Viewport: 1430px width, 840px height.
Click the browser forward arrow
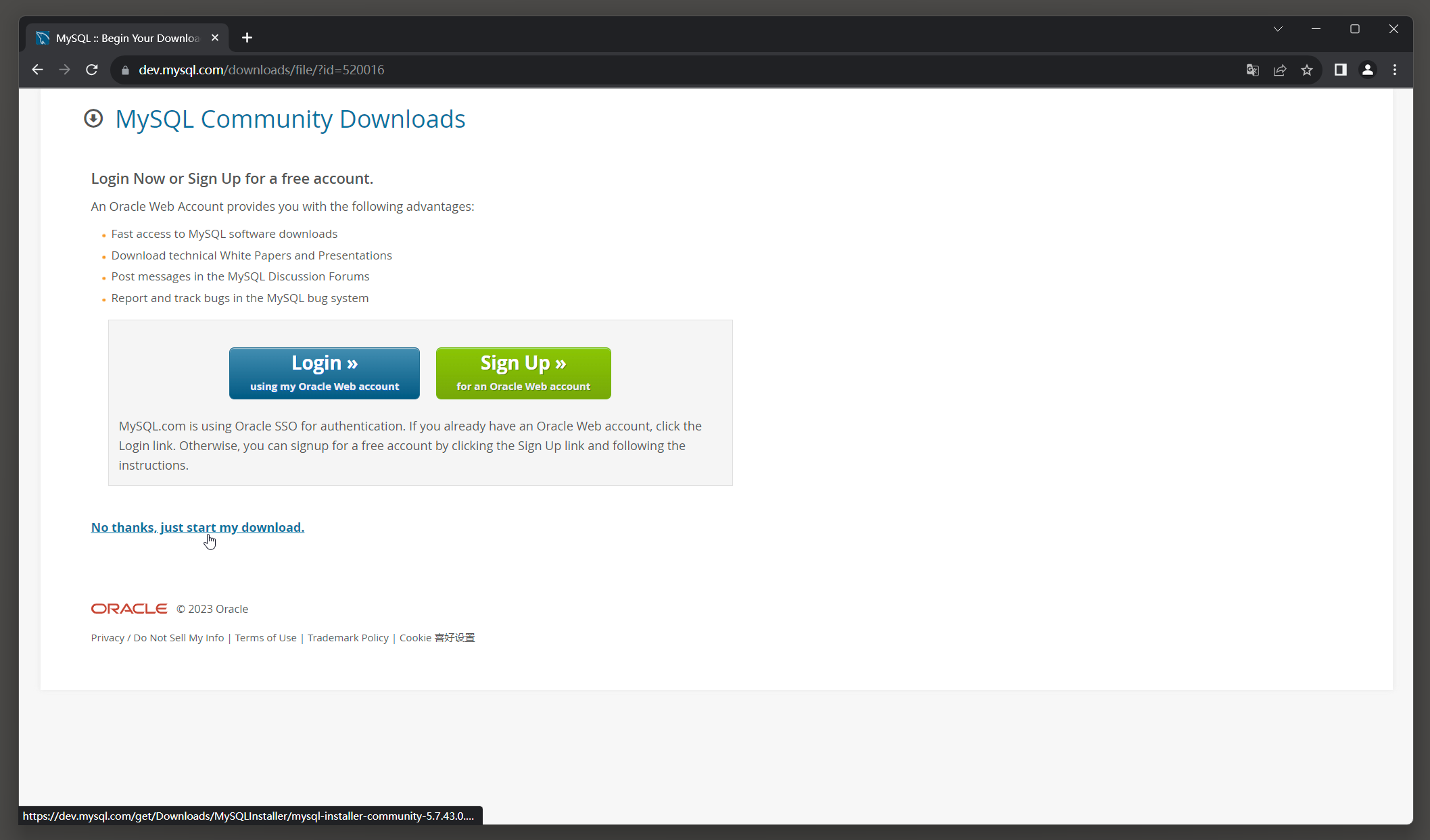click(64, 70)
